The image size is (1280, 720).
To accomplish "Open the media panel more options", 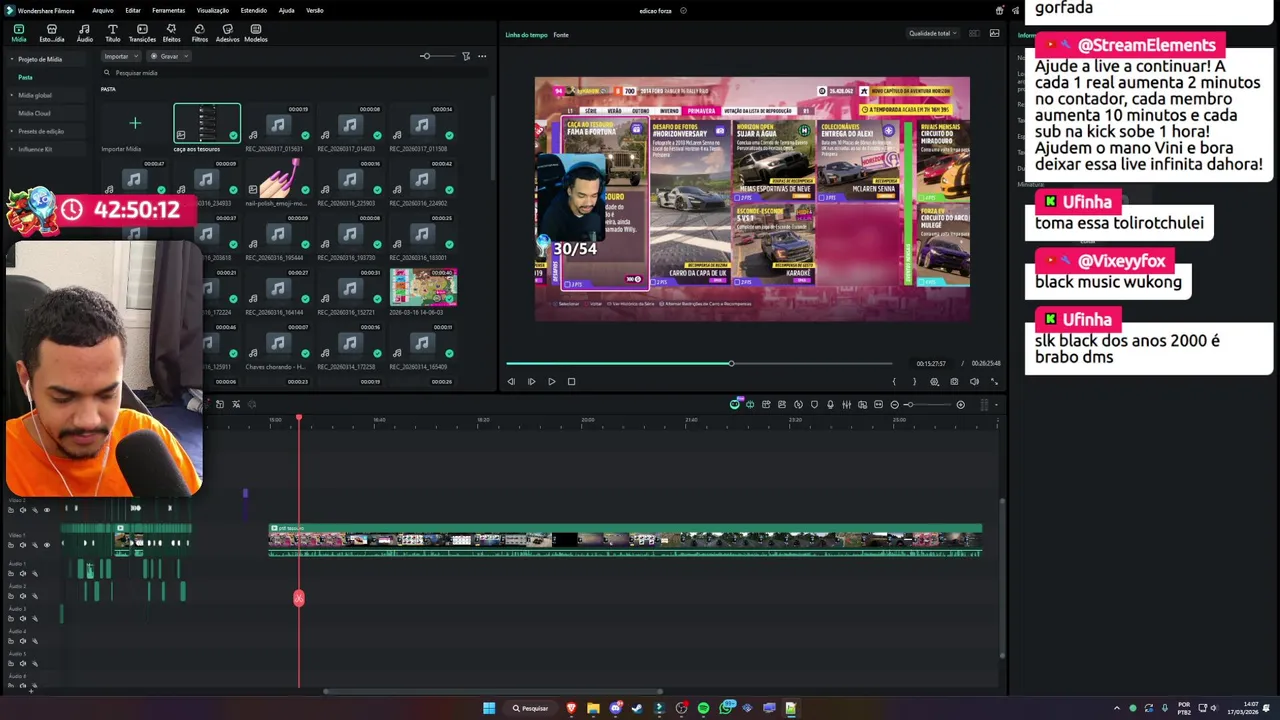I will tap(482, 56).
